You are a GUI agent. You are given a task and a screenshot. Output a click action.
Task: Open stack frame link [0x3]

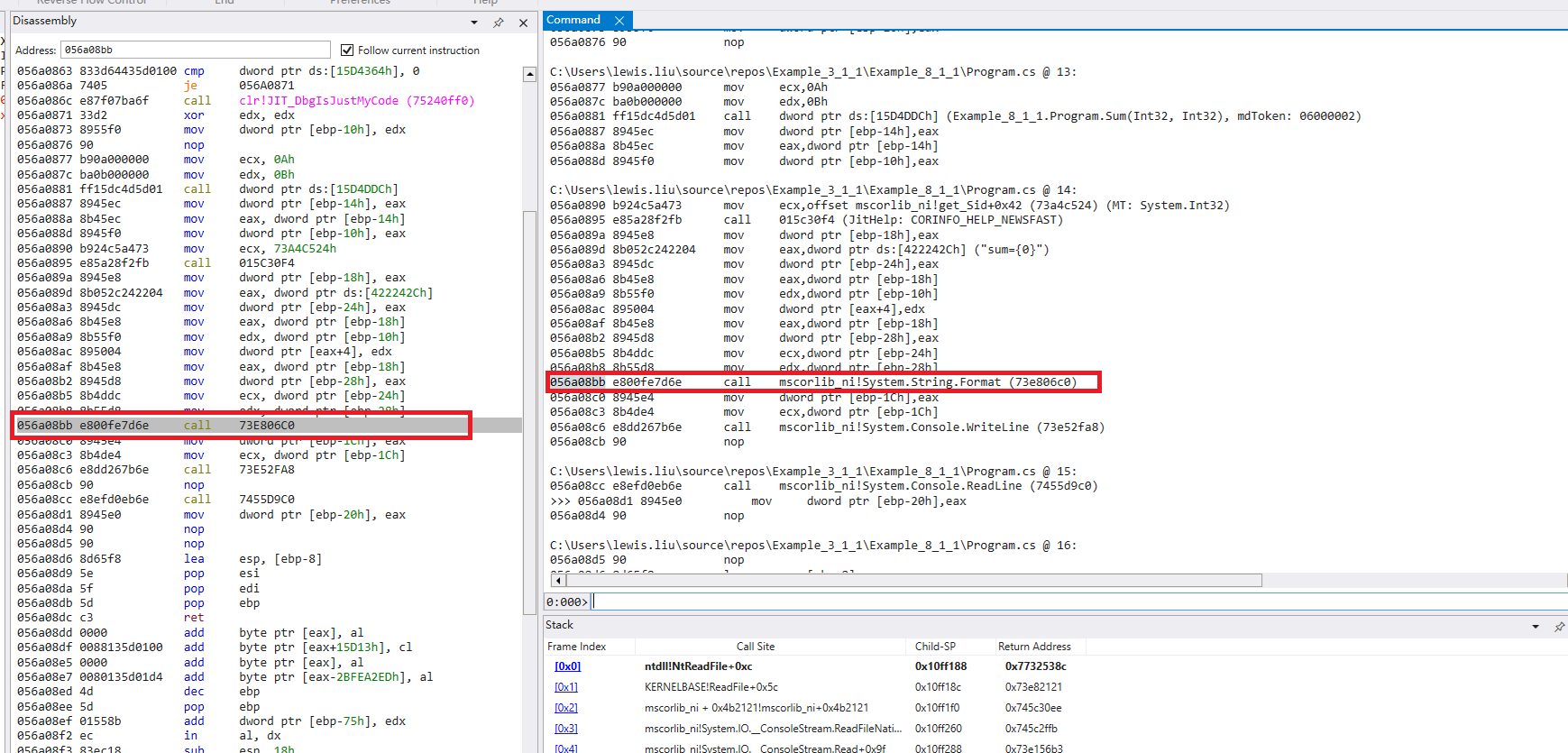pyautogui.click(x=566, y=729)
